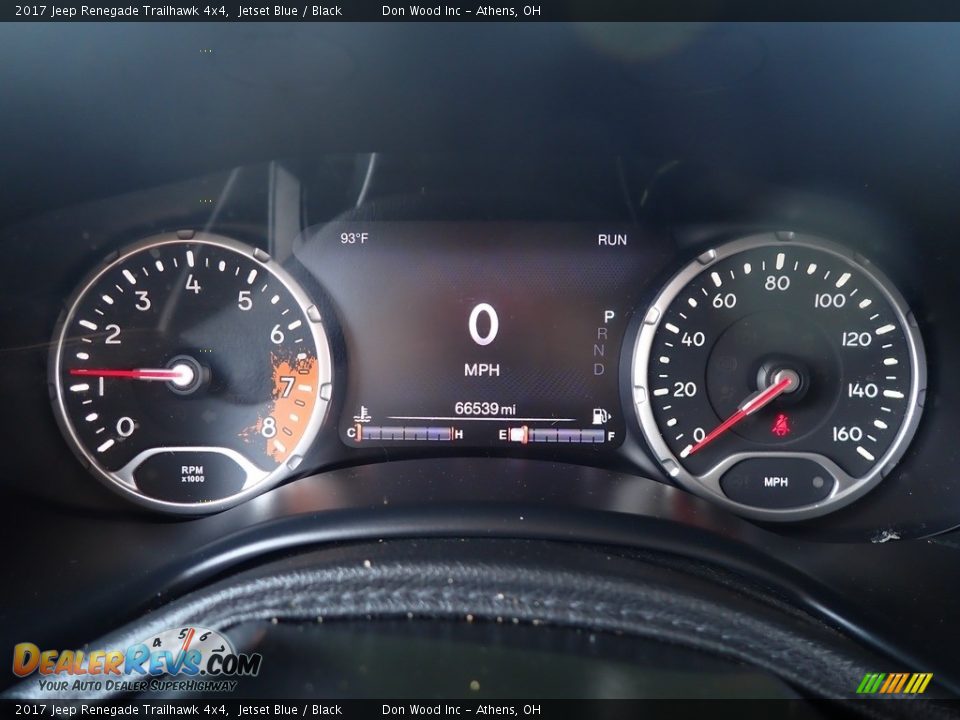Click the fuel pump icon
Image resolution: width=960 pixels, height=720 pixels.
pos(601,416)
